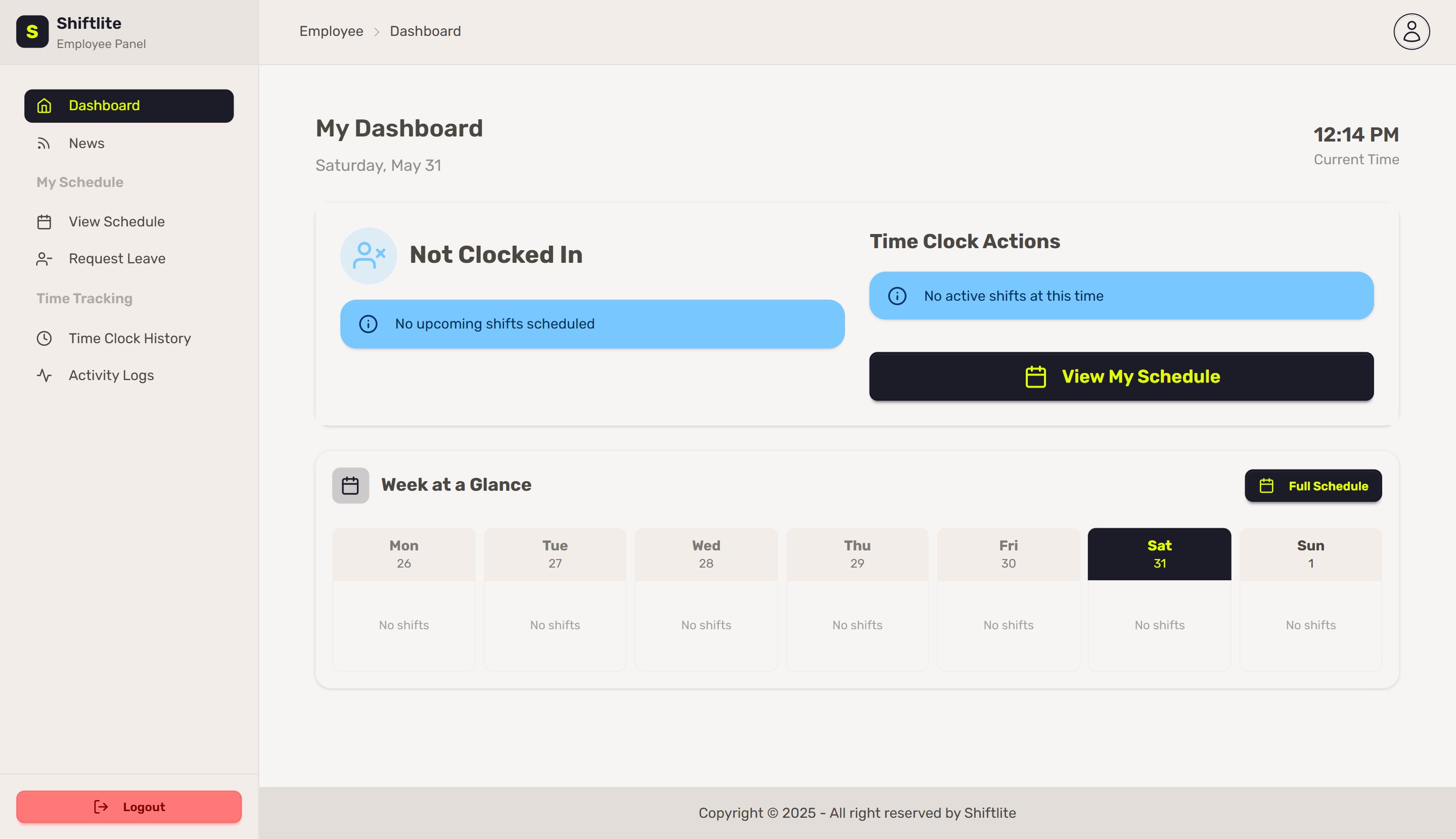Viewport: 1456px width, 839px height.
Task: Open Full Schedule from the week panel
Action: pyautogui.click(x=1312, y=486)
